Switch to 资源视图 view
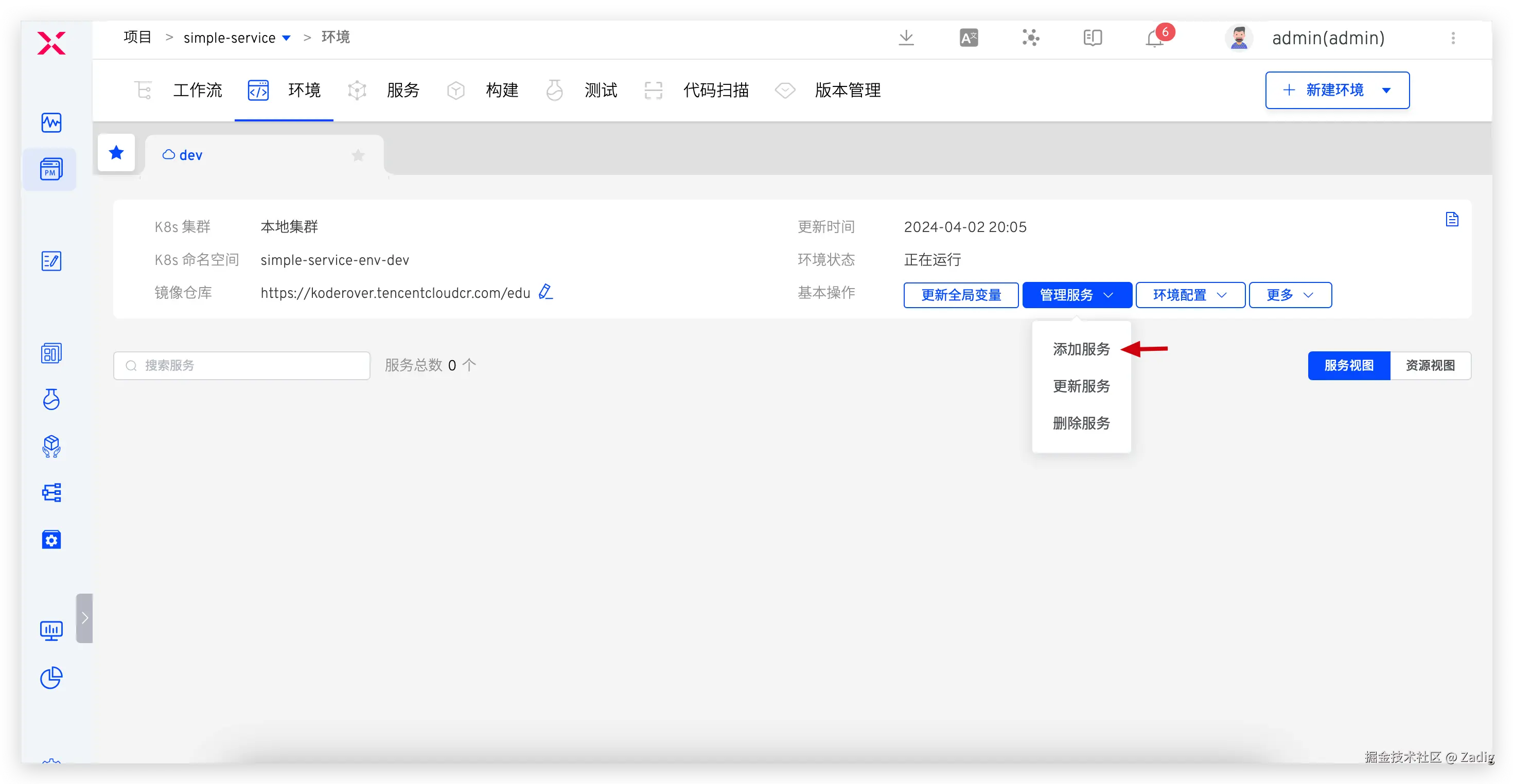Screen dimensions: 1513x784 pos(1430,366)
